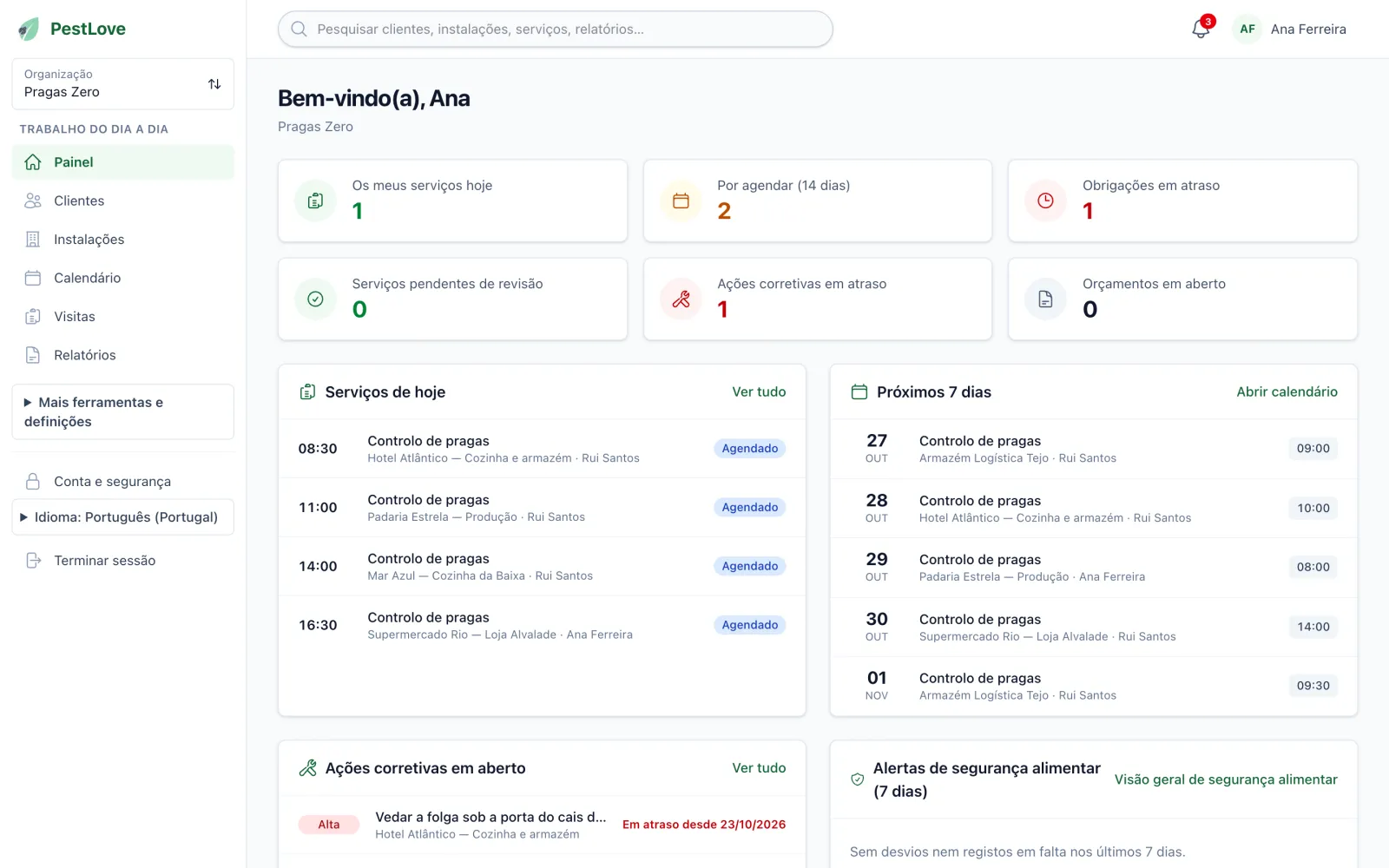Open the 16:30 Supermercado Rio service
Viewport: 1389px width, 868px height.
(542, 625)
